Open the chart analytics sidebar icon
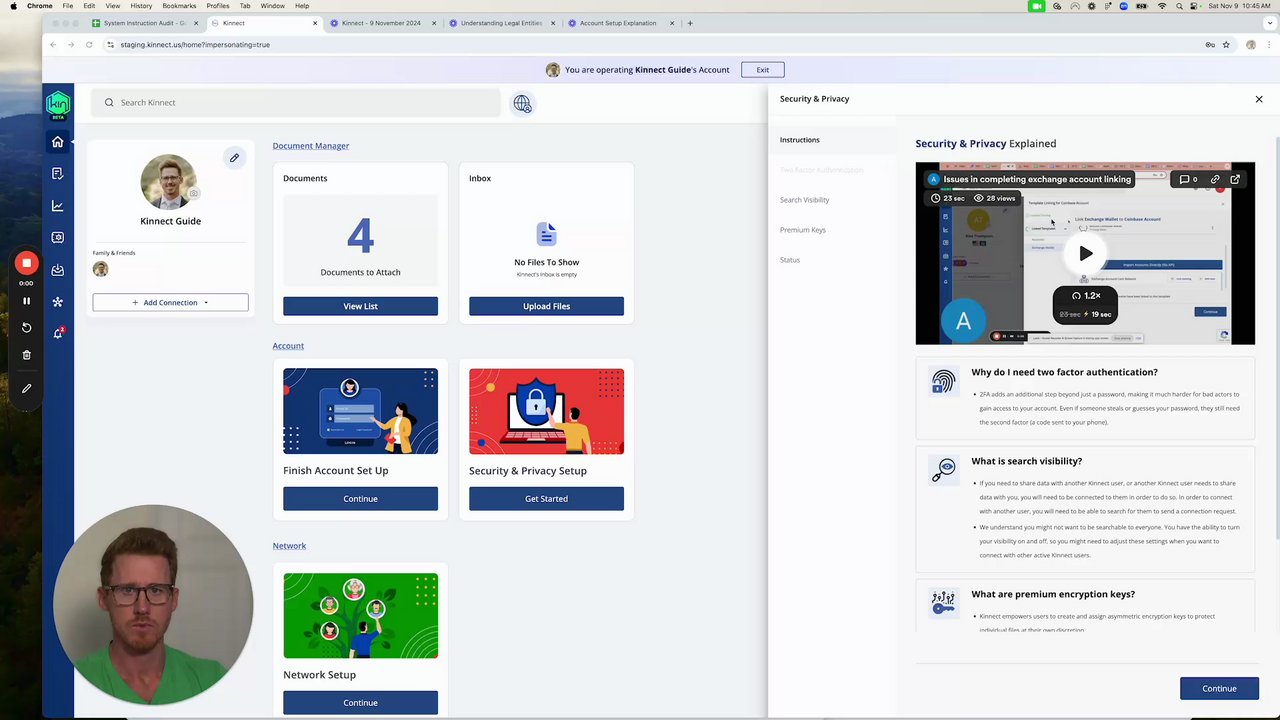 [57, 206]
